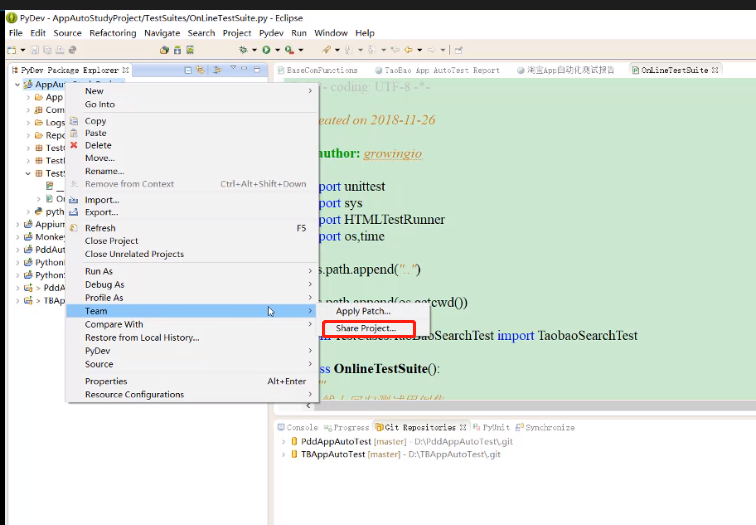The height and width of the screenshot is (525, 756).
Task: Click the Paste icon in context menu
Action: (74, 133)
